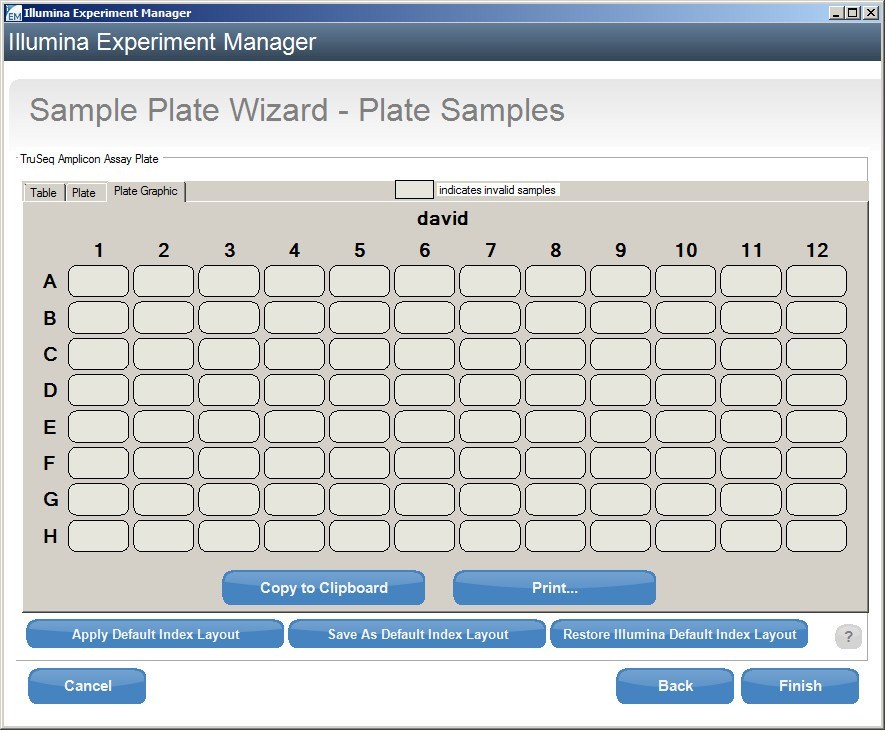Select the Plate Graphic tab
The image size is (885, 730).
pyautogui.click(x=143, y=192)
